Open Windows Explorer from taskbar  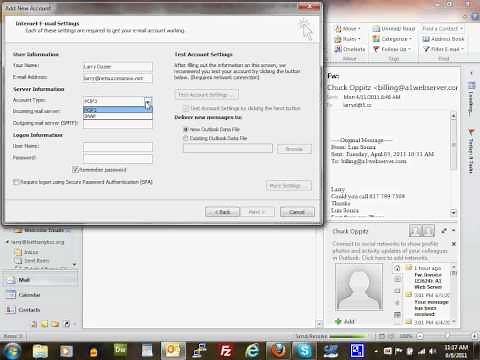click(40, 351)
